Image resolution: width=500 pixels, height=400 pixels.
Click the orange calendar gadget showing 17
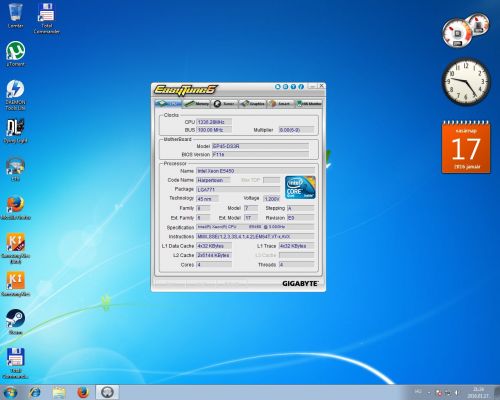(466, 147)
